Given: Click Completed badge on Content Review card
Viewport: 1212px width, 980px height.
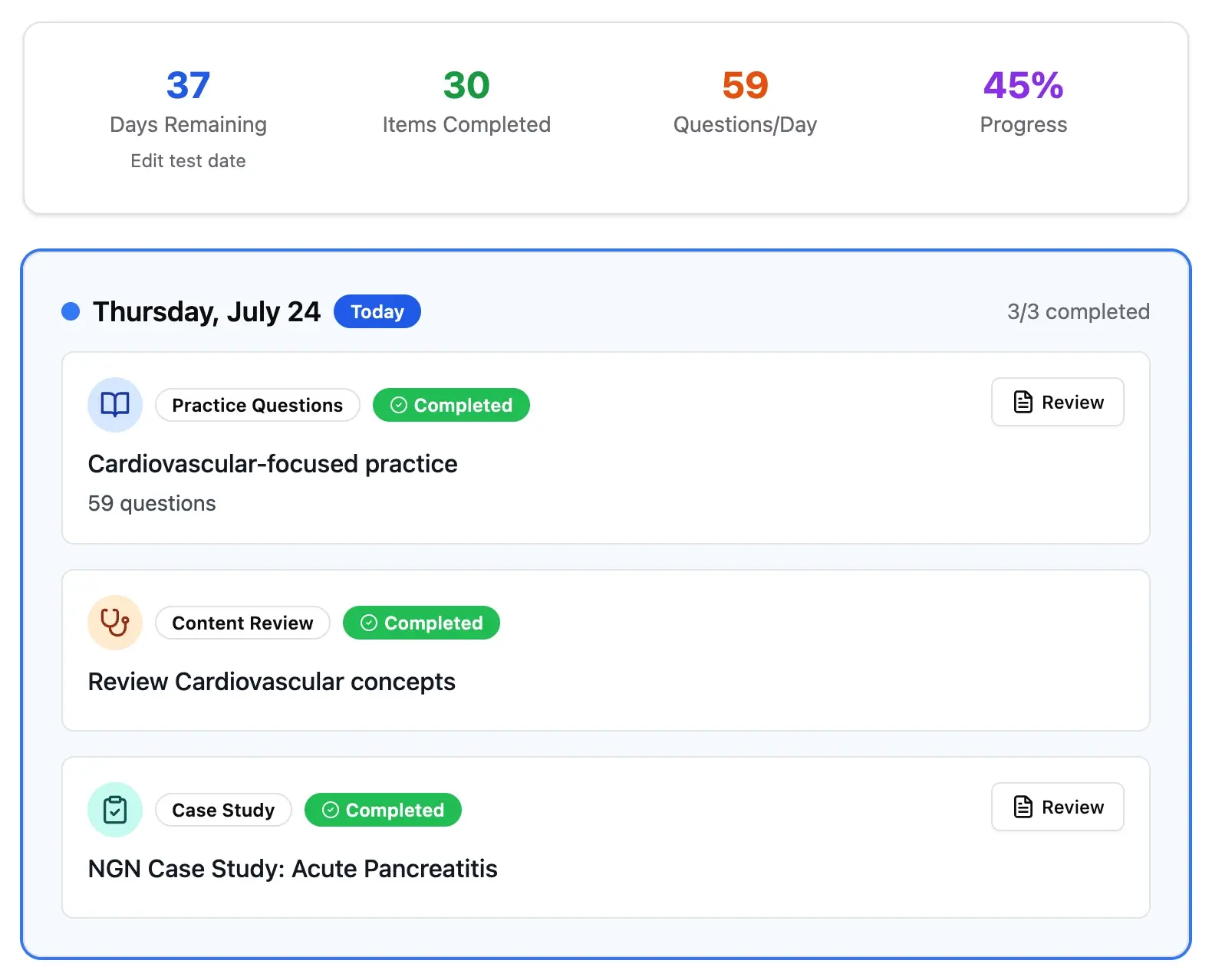Looking at the screenshot, I should pos(421,623).
